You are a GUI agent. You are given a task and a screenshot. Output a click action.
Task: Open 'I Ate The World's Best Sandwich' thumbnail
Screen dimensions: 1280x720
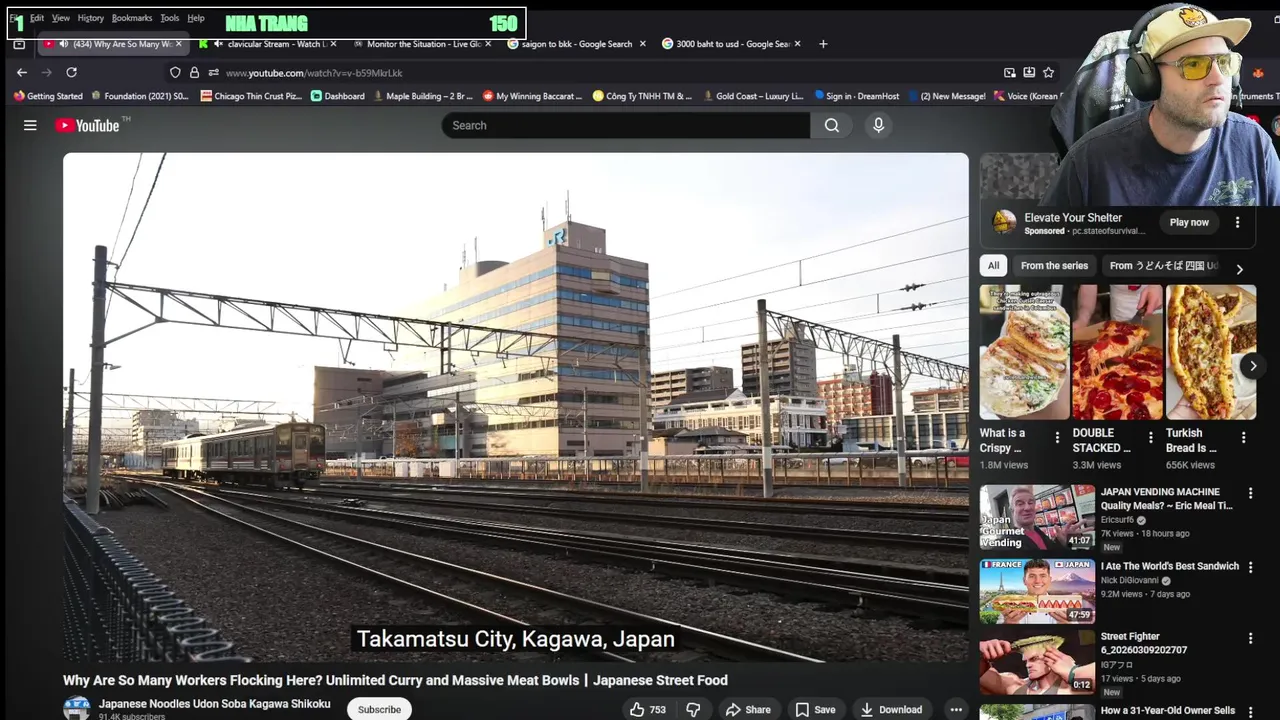(1037, 591)
